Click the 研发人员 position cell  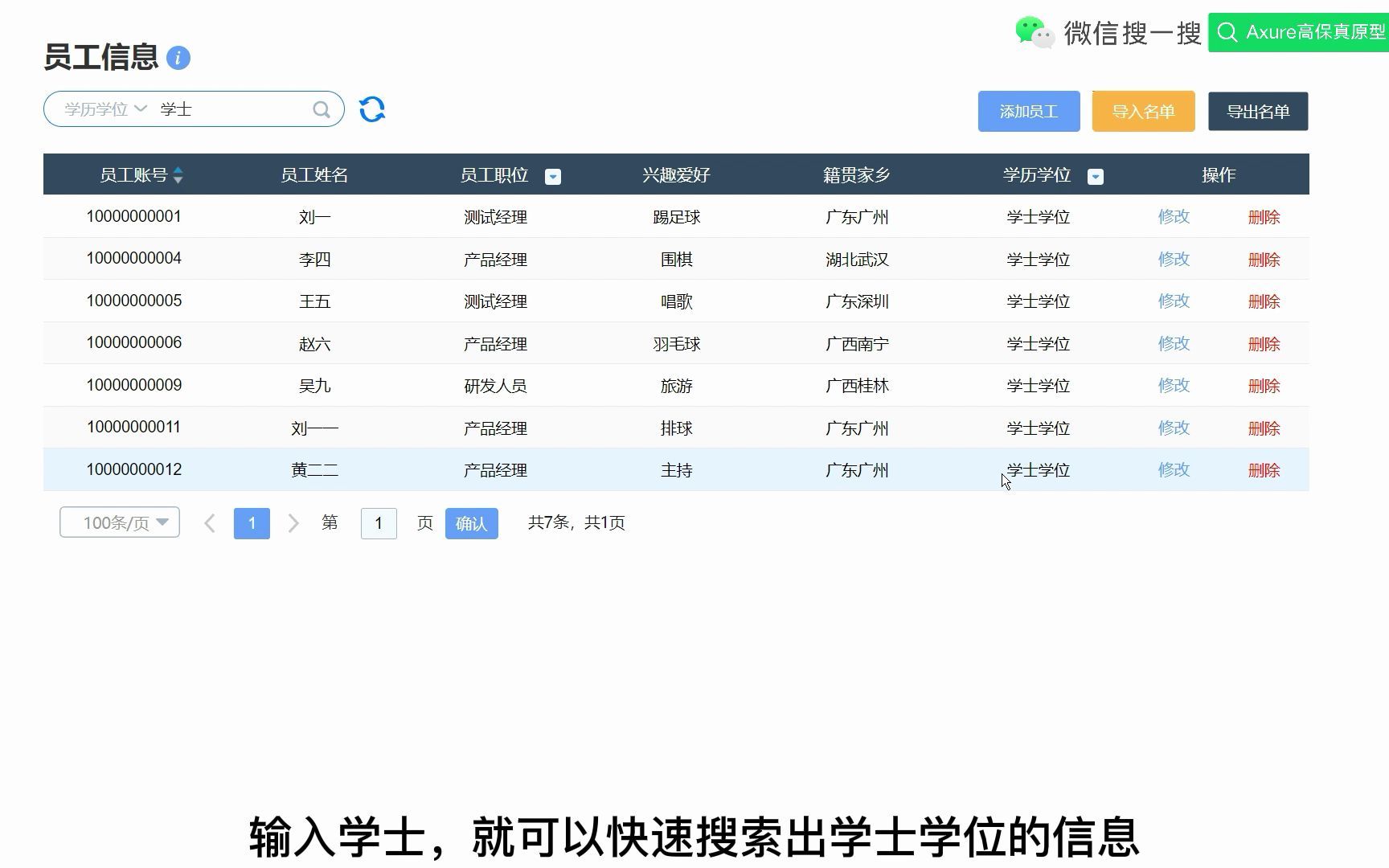coord(495,386)
